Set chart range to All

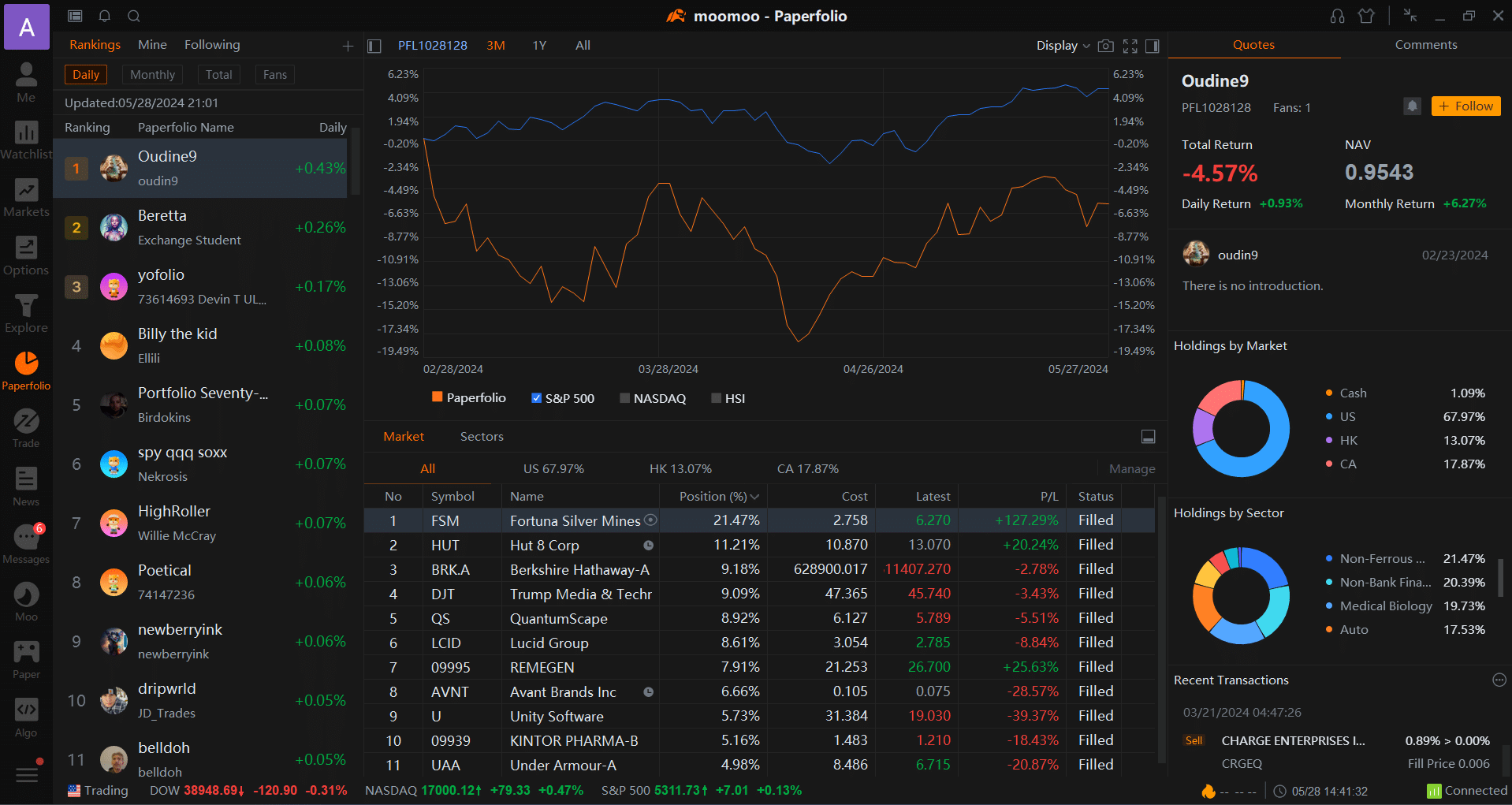click(583, 46)
